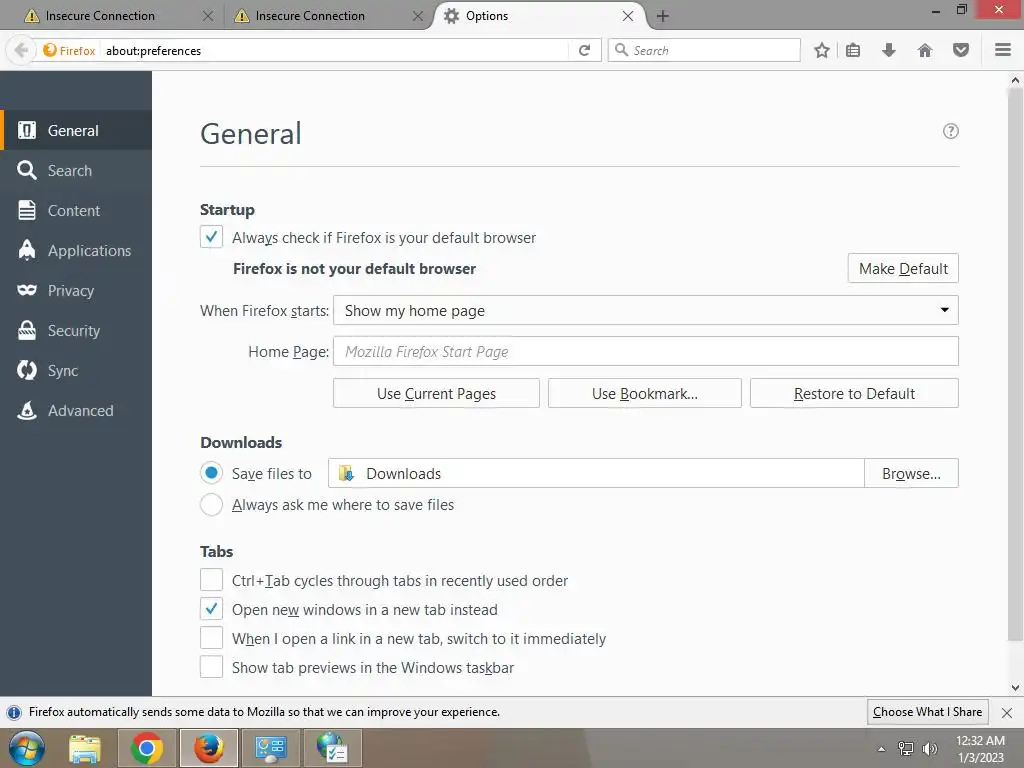Select Save files to radio button
This screenshot has height=768, width=1024.
[x=211, y=473]
